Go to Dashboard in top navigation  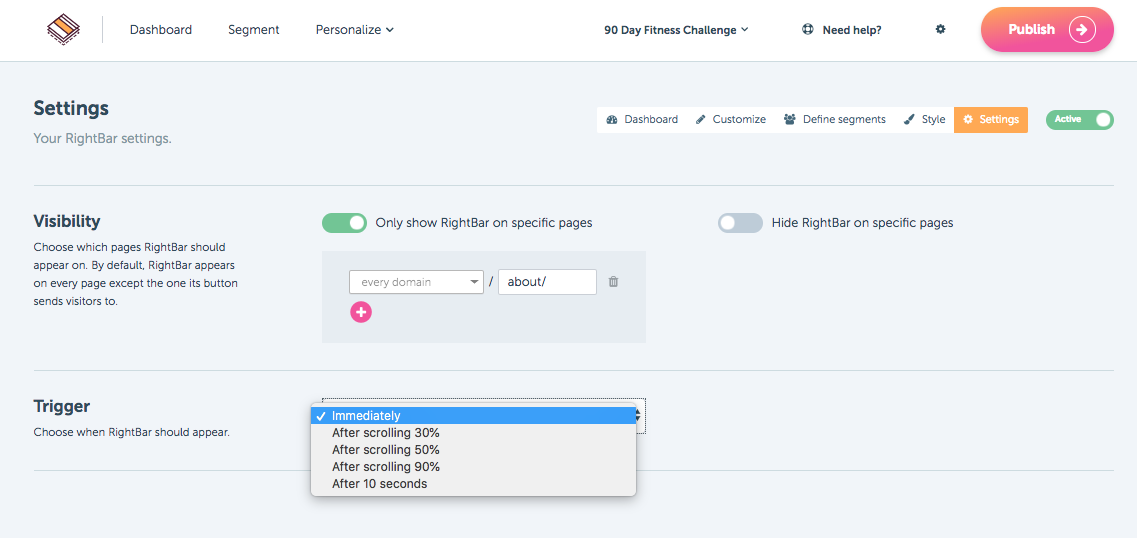point(160,30)
